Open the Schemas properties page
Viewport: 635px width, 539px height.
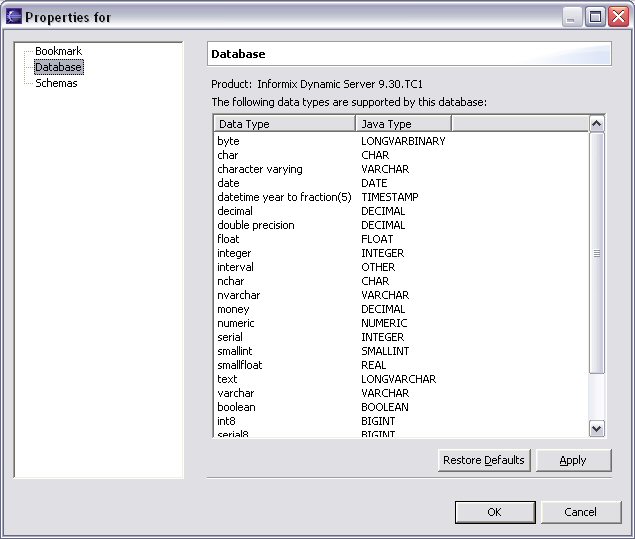click(x=56, y=83)
